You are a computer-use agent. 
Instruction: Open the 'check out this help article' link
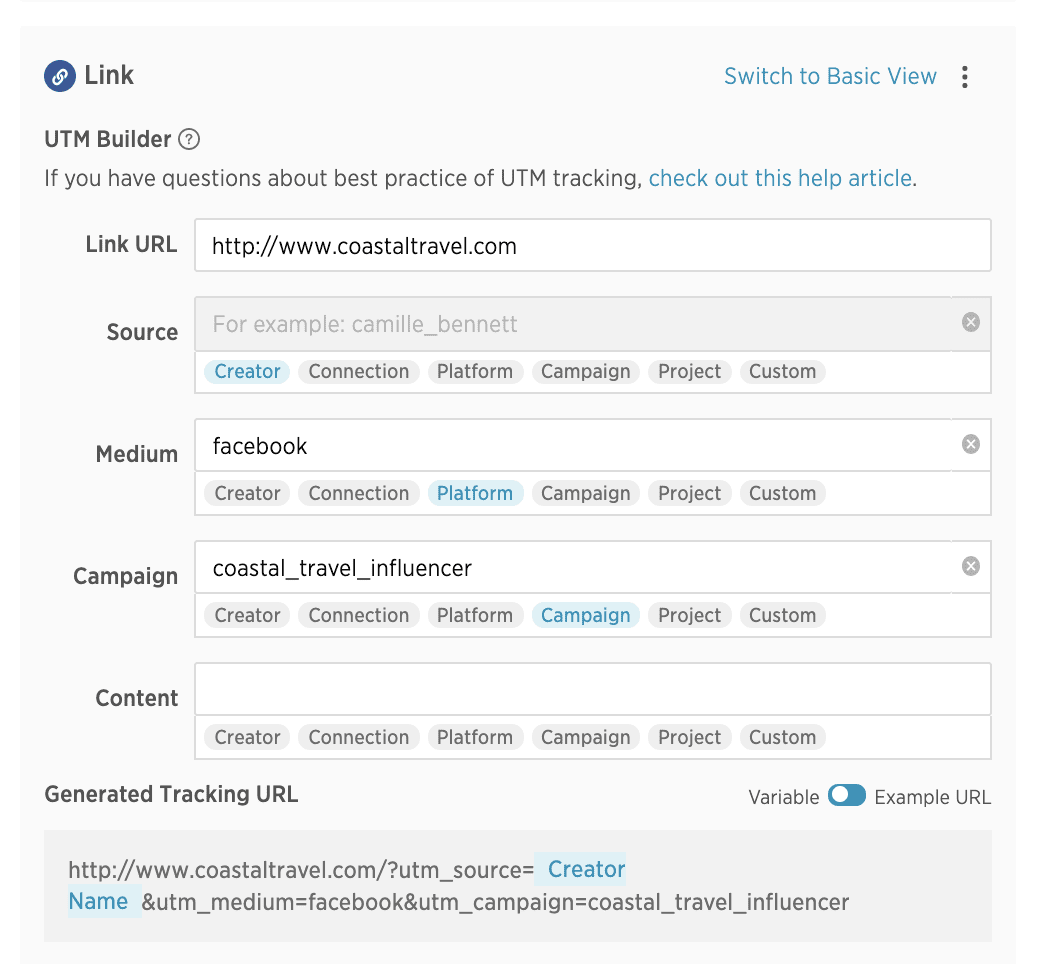tap(780, 178)
